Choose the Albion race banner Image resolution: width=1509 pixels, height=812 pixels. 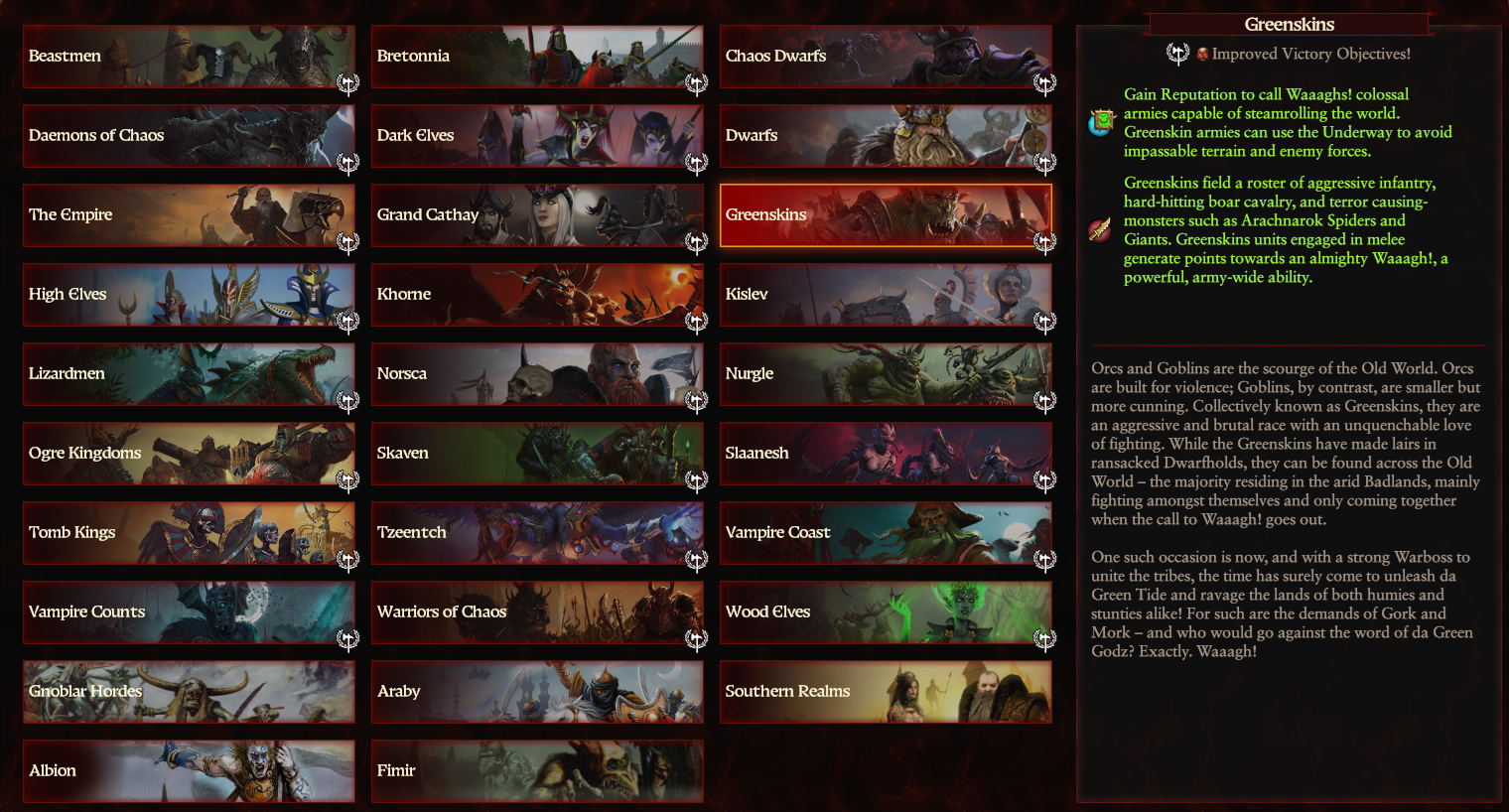point(189,771)
